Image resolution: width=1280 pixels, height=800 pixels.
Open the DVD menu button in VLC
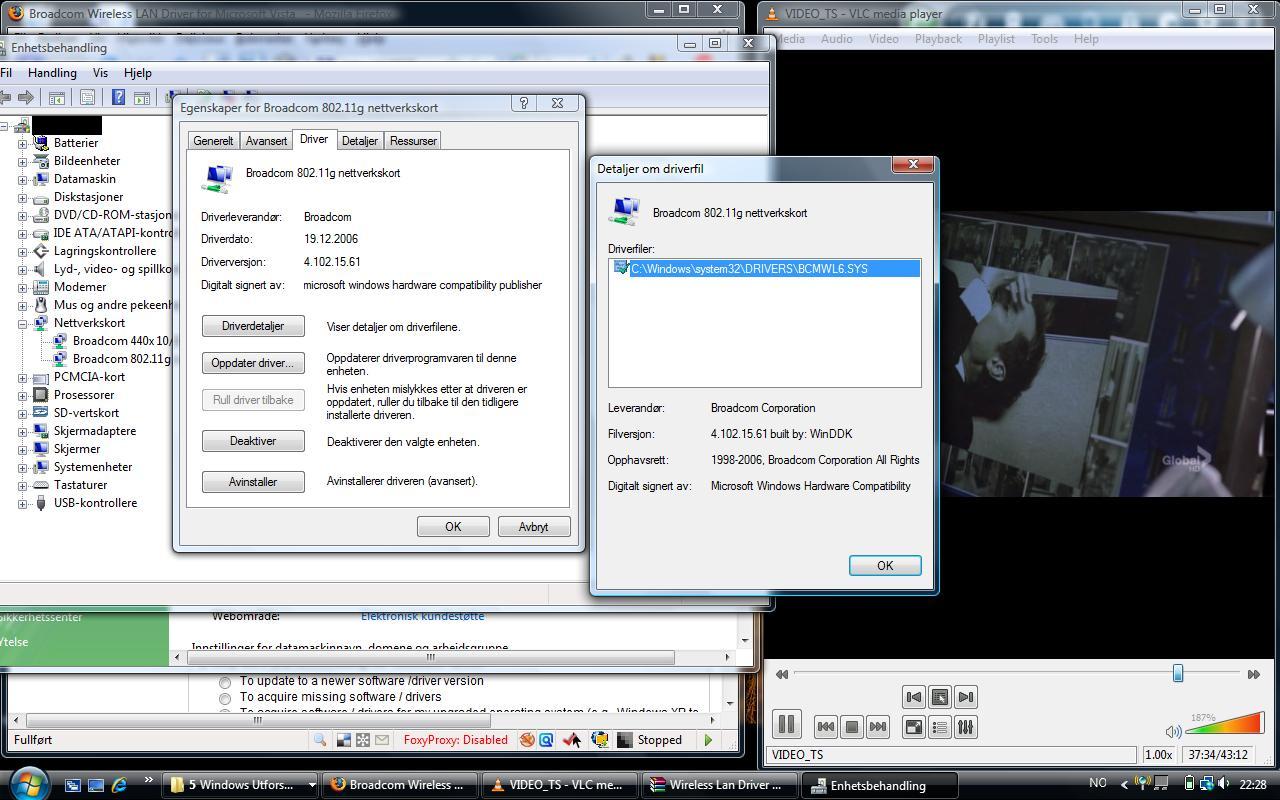(940, 697)
